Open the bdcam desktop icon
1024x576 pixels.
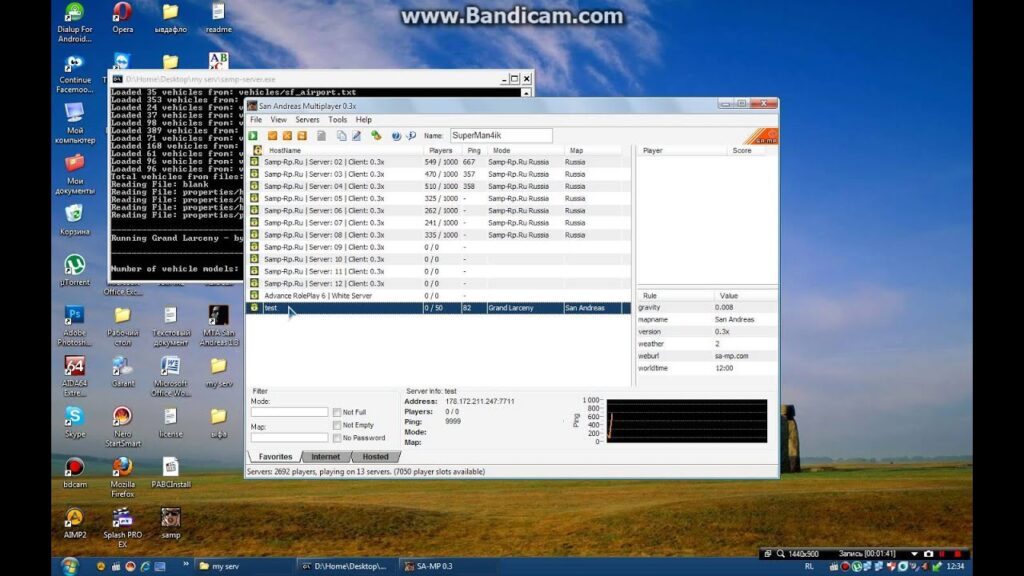click(74, 473)
